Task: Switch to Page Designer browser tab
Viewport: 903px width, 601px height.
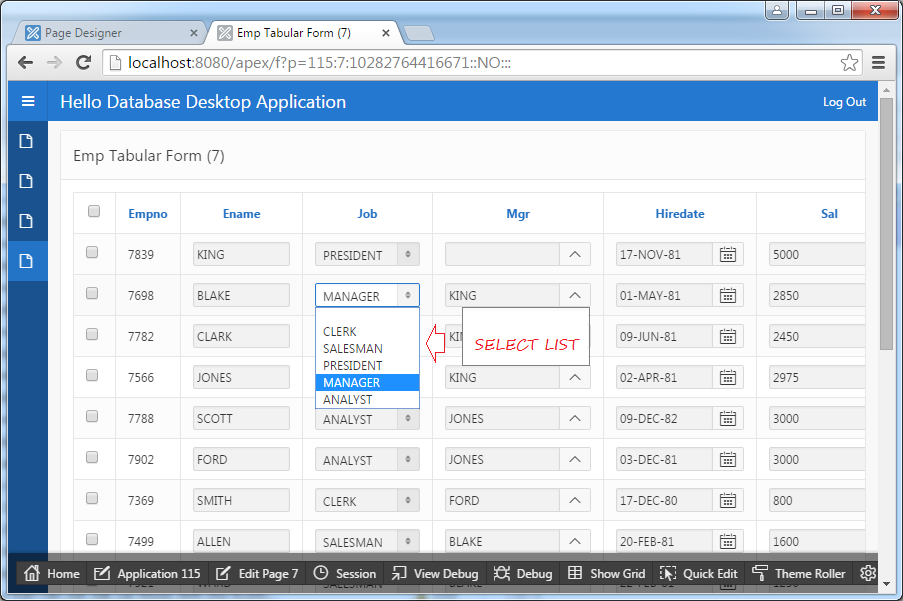Action: [109, 33]
